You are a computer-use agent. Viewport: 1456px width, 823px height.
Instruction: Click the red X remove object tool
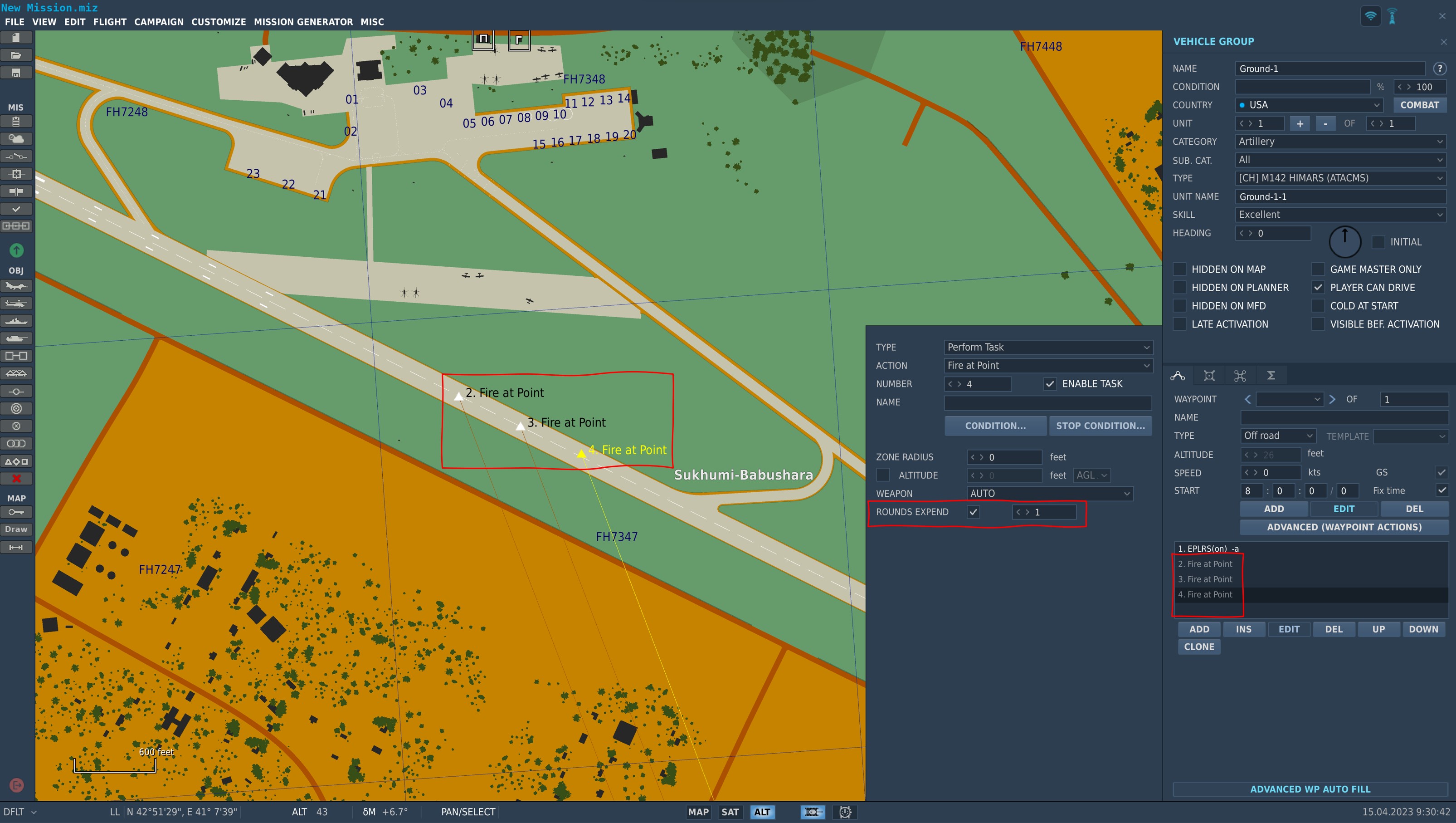pyautogui.click(x=16, y=479)
